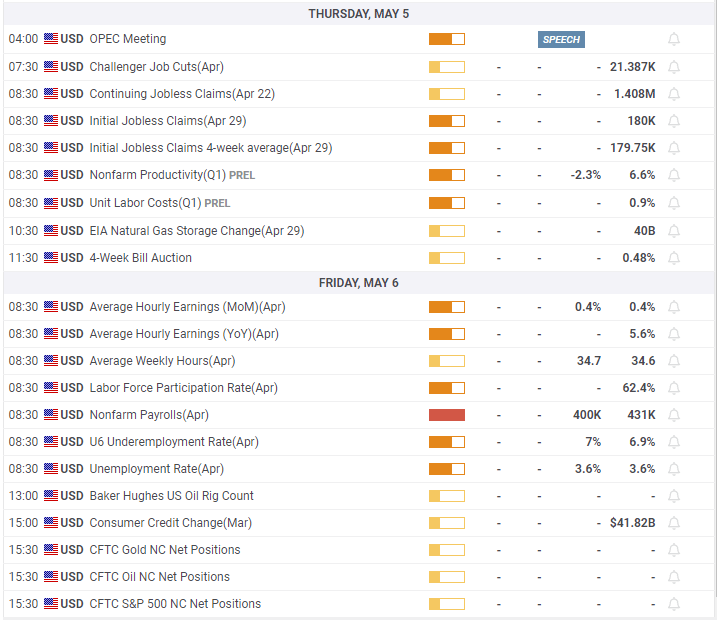The width and height of the screenshot is (717, 620).
Task: Click bell icon for Baker Hughes US Oil Rig Count
Action: pyautogui.click(x=674, y=496)
